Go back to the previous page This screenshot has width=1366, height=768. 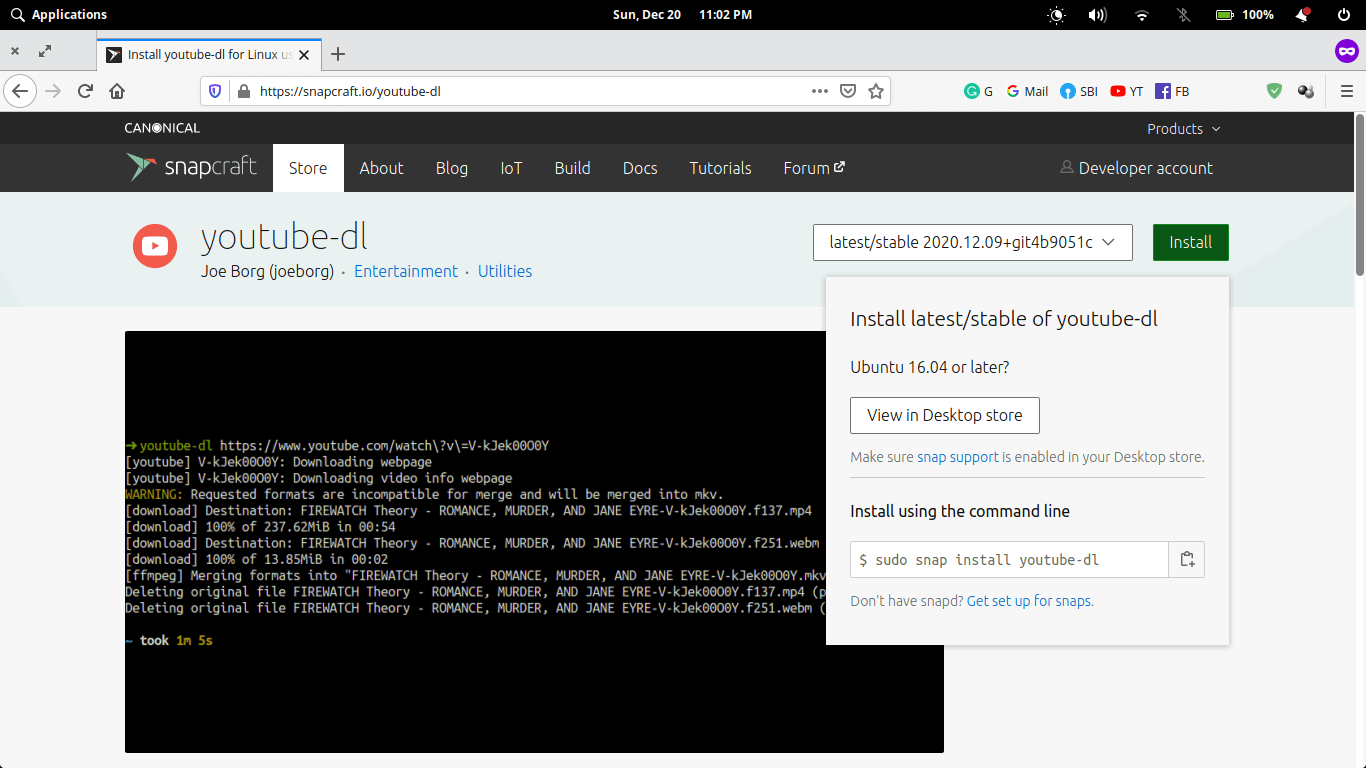(x=19, y=91)
